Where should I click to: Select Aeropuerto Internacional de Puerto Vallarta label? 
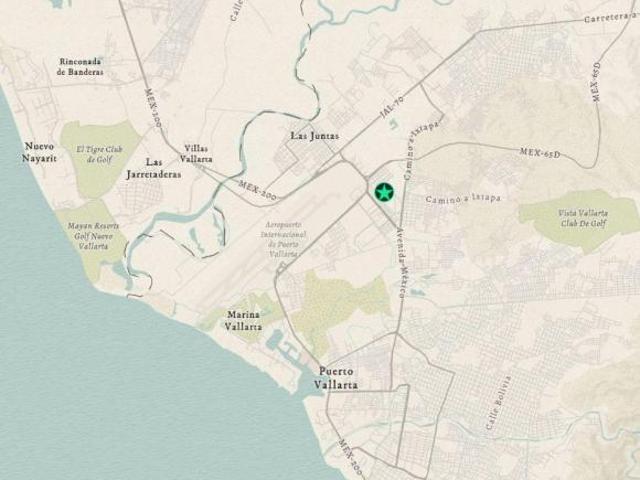(x=283, y=239)
